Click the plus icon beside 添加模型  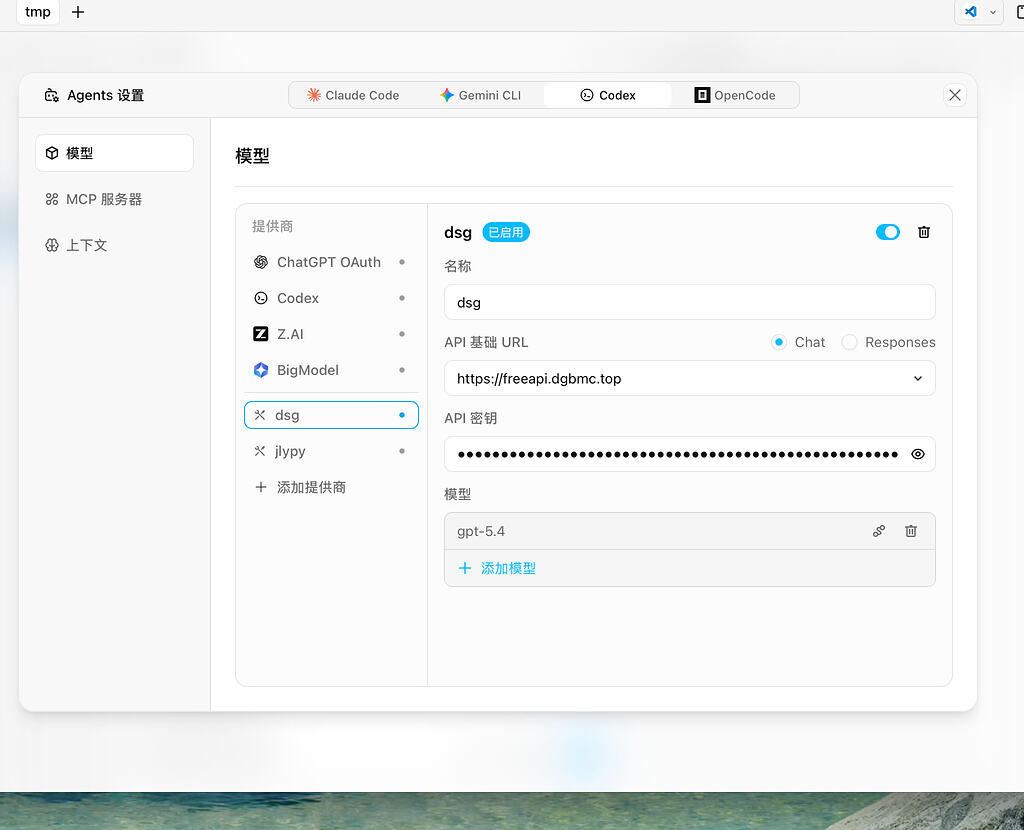click(464, 568)
